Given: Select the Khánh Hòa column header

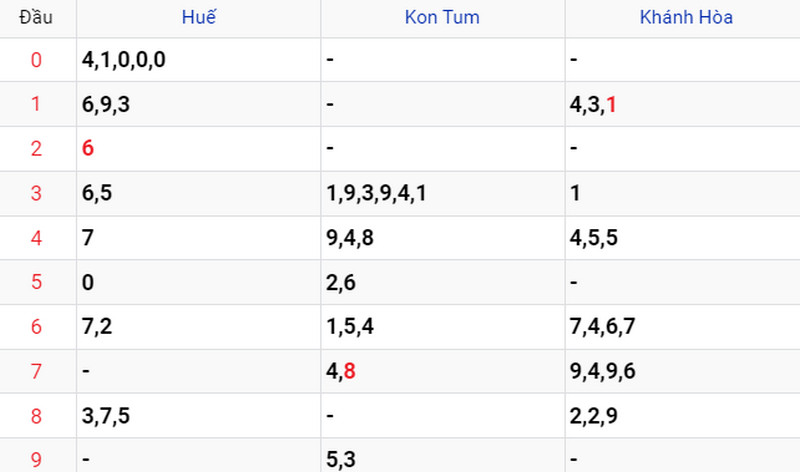Looking at the screenshot, I should [686, 18].
